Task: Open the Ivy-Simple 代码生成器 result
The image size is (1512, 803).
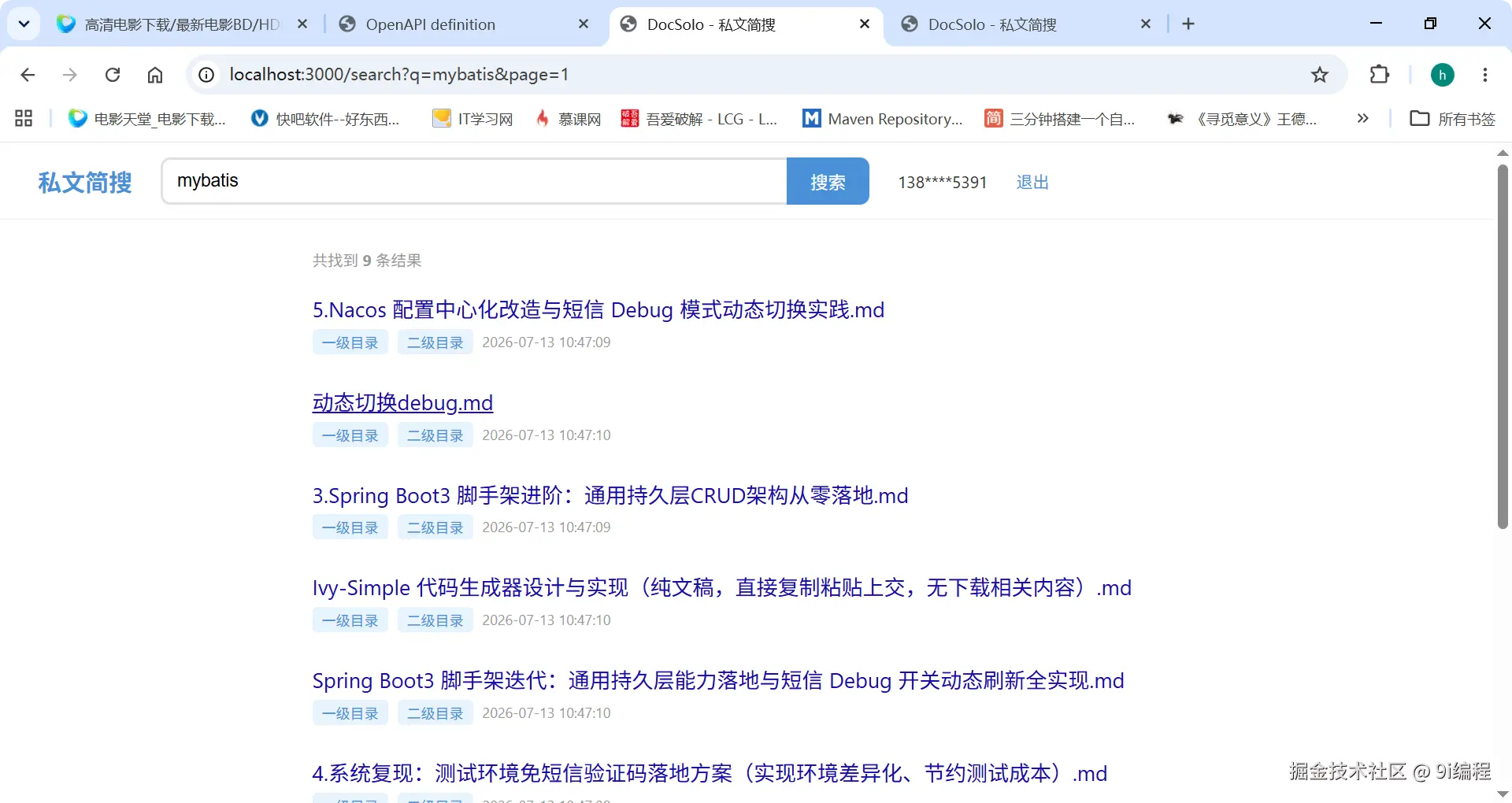Action: (722, 588)
